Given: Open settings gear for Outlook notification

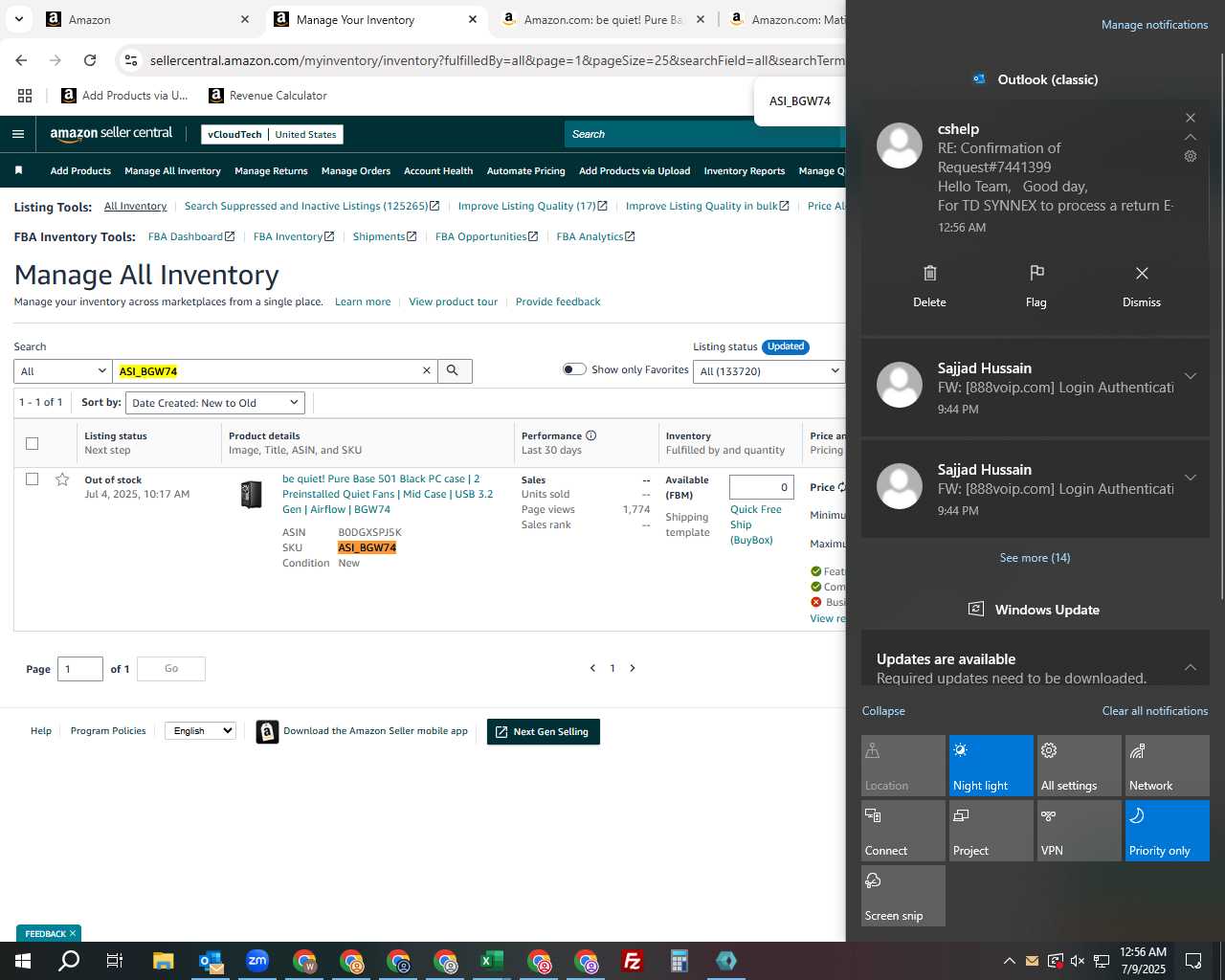Looking at the screenshot, I should [x=1191, y=156].
